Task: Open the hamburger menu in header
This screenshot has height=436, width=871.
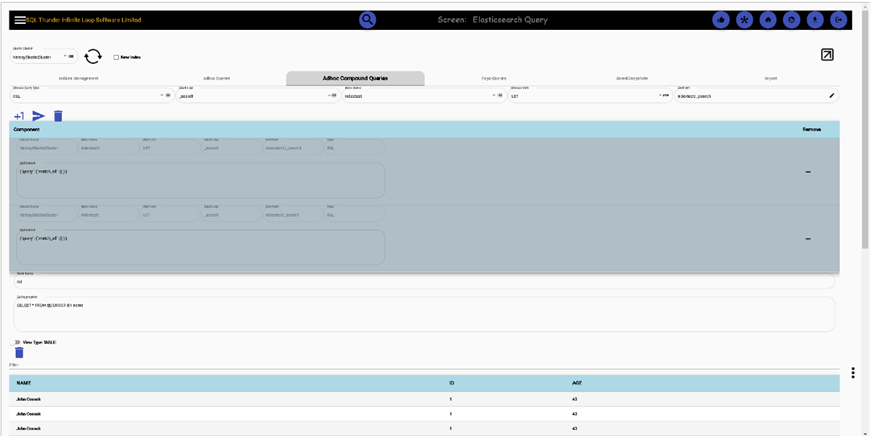Action: pyautogui.click(x=20, y=20)
